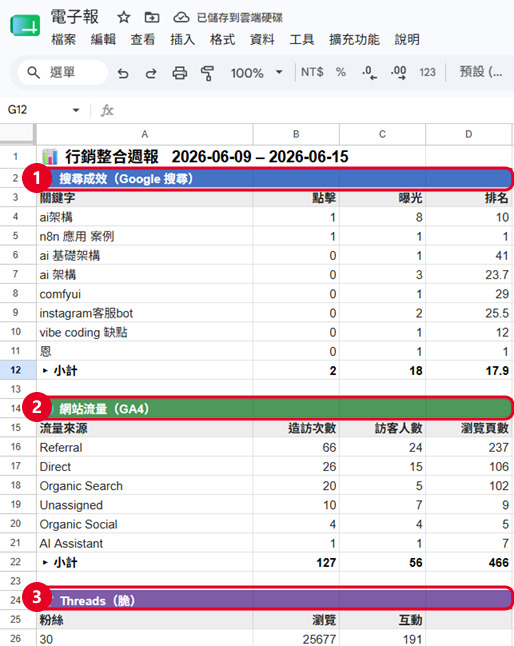Click the saved to cloud status icon

click(181, 18)
